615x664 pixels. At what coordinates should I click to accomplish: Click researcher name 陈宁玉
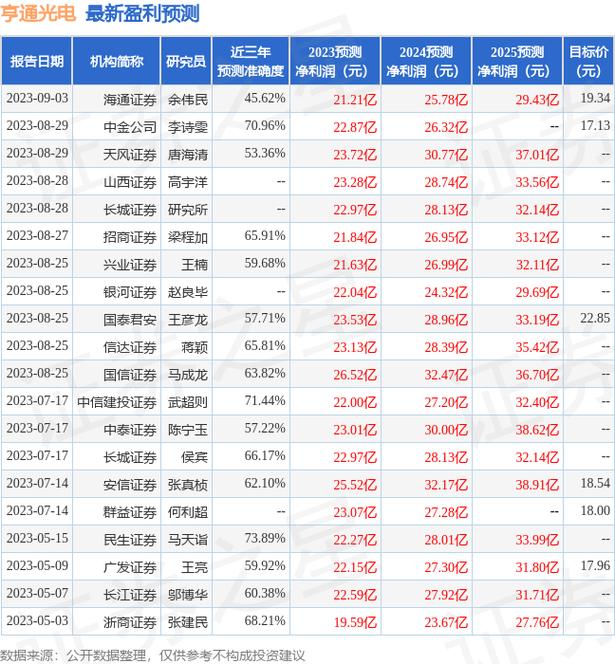point(188,430)
